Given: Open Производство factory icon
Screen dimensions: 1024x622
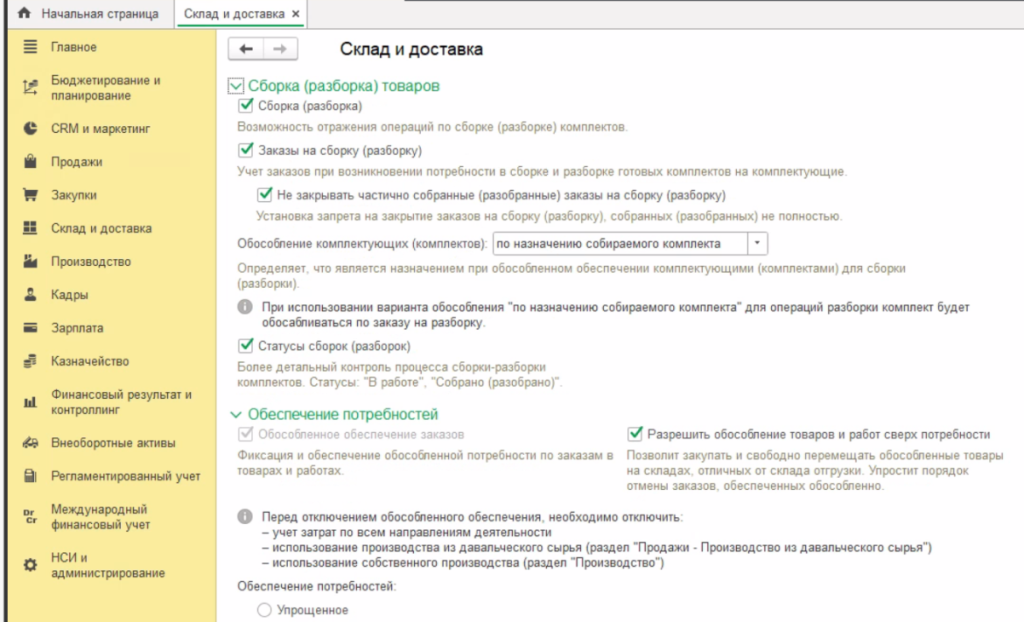Looking at the screenshot, I should coord(30,262).
